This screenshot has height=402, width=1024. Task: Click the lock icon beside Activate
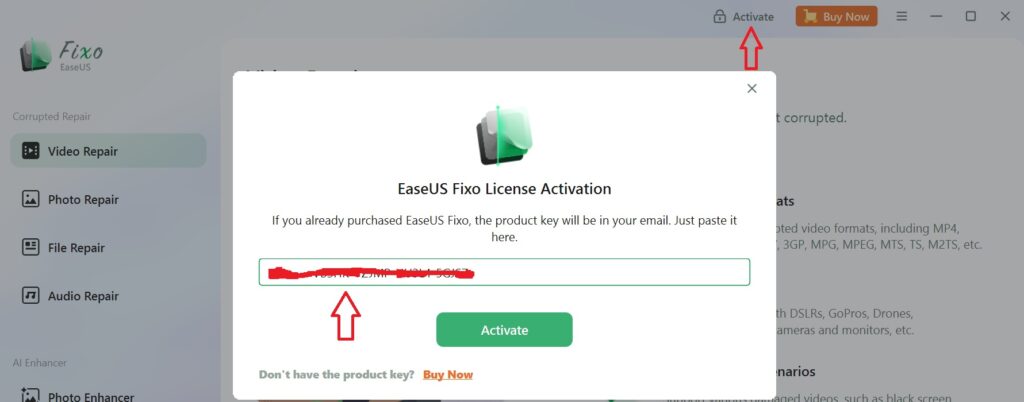tap(720, 16)
